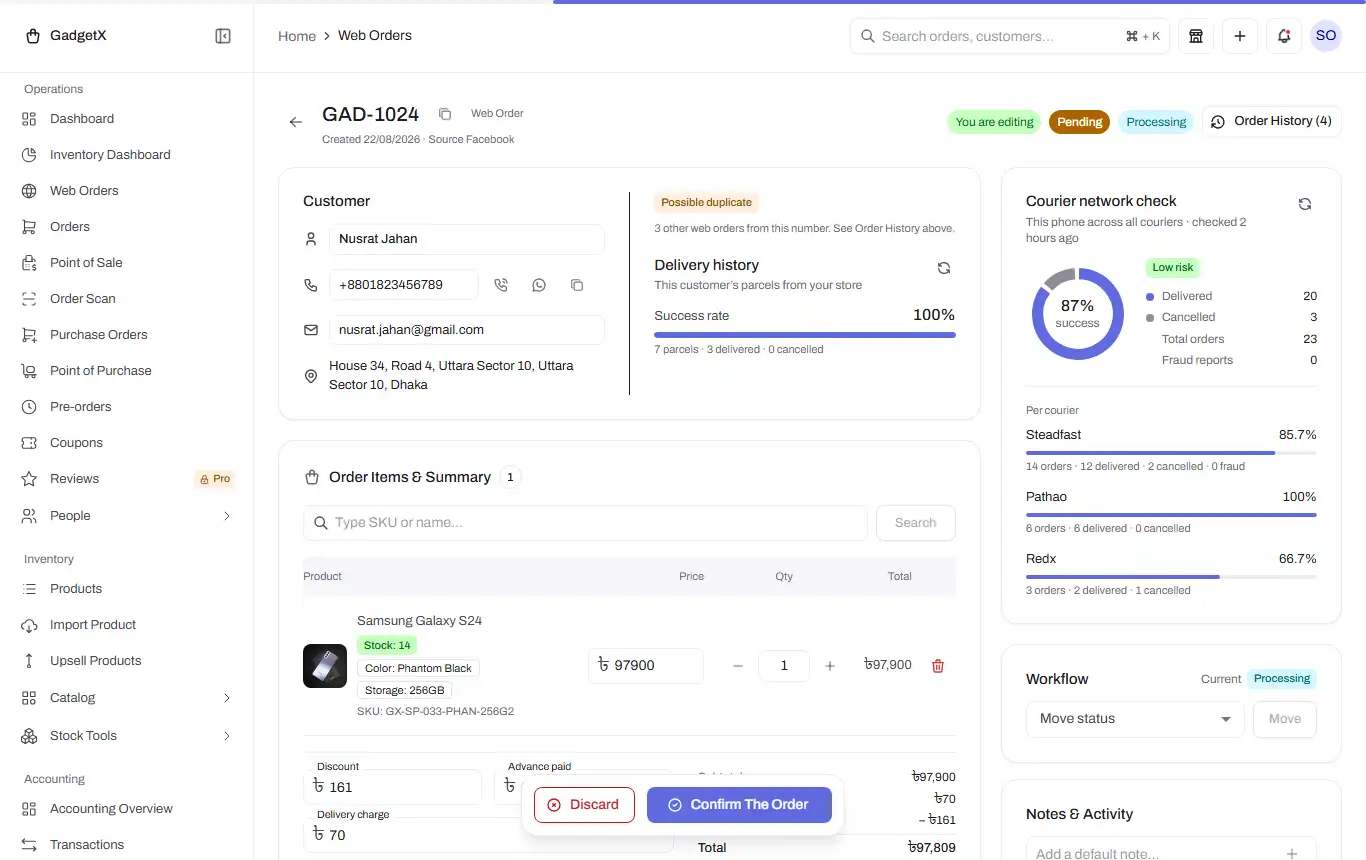This screenshot has width=1366, height=860.
Task: Open the SO user avatar menu
Action: tap(1326, 36)
